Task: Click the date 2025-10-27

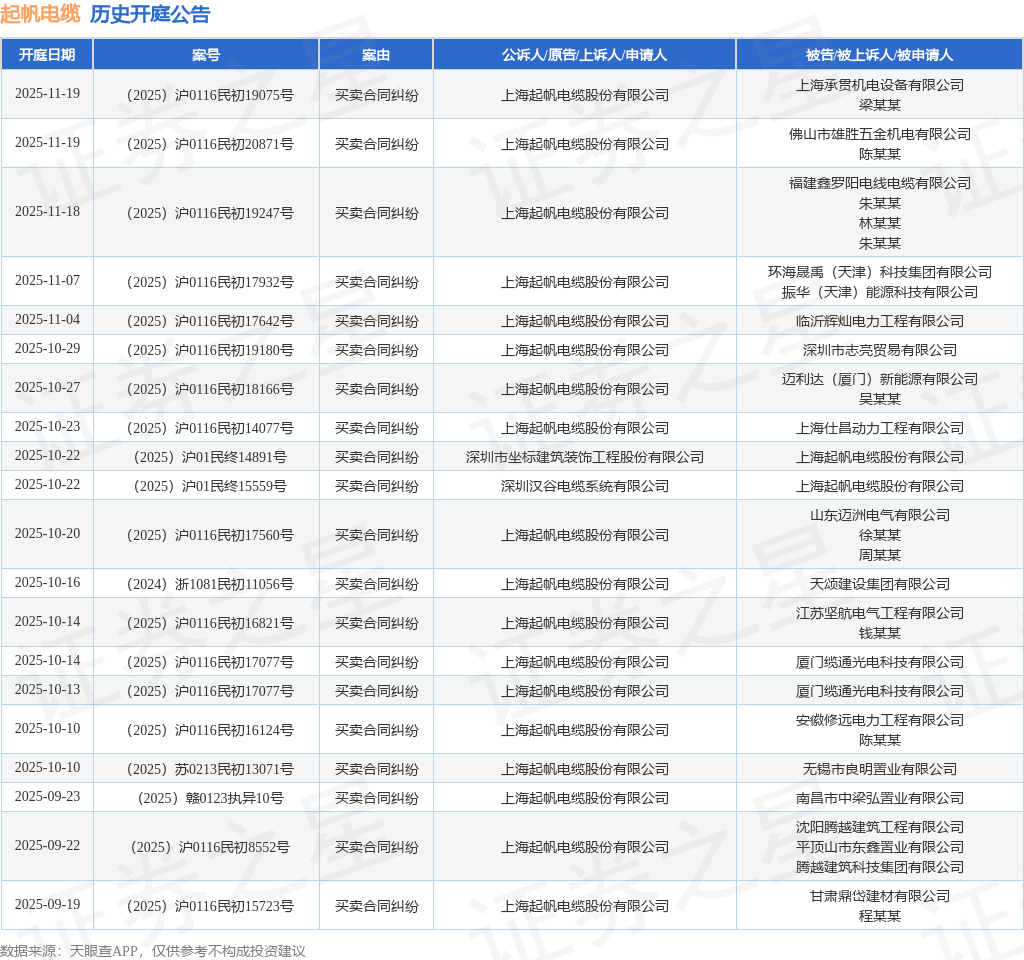Action: (47, 388)
